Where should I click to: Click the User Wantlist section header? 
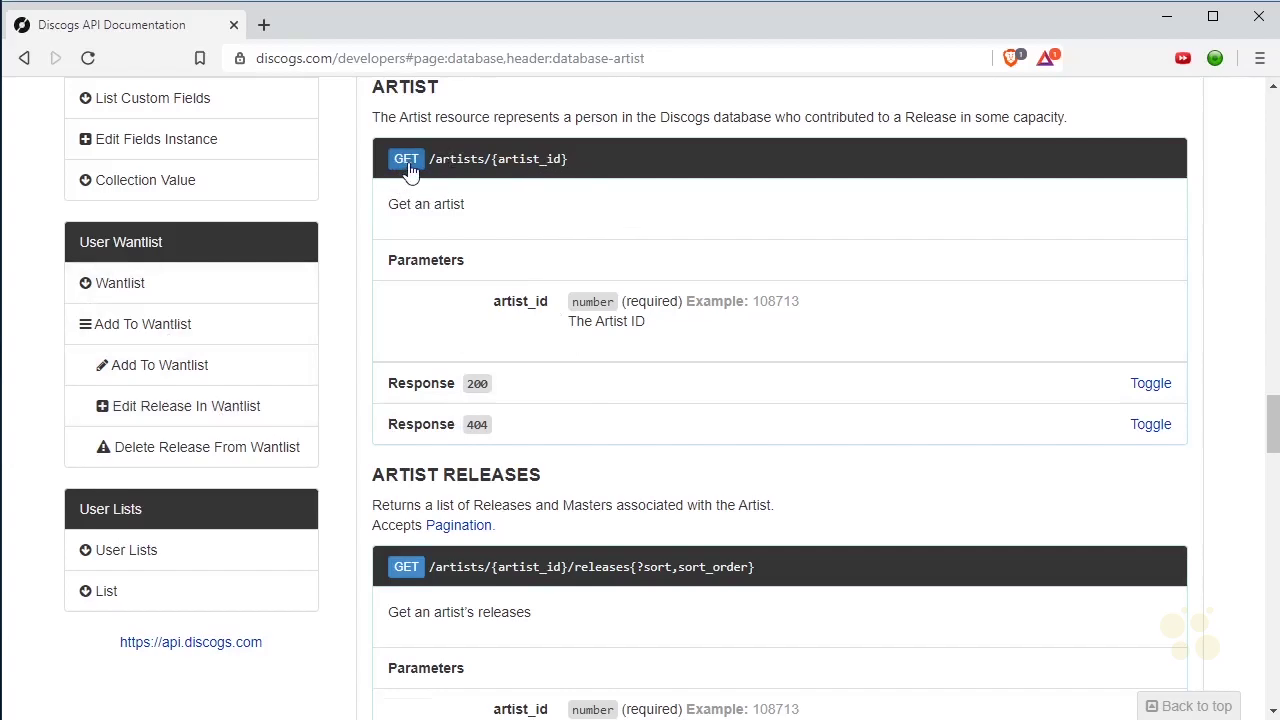pyautogui.click(x=191, y=242)
